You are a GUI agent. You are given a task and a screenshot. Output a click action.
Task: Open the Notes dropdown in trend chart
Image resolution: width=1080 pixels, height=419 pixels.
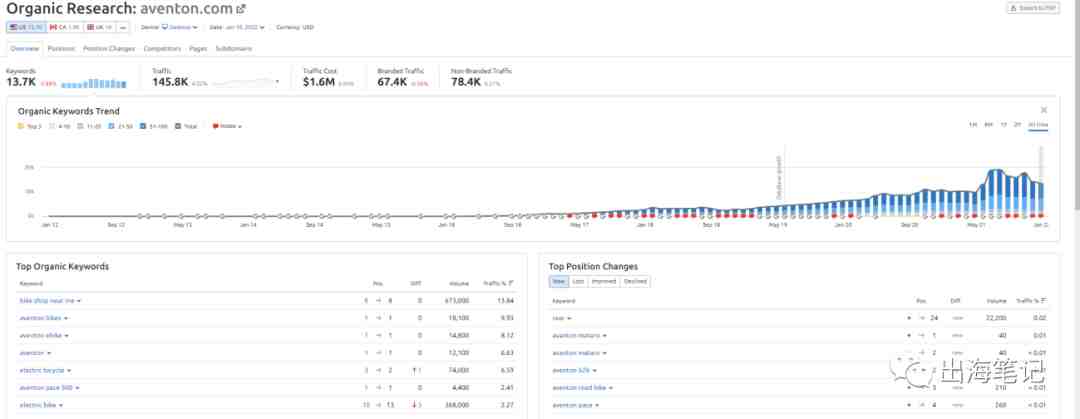pos(227,126)
